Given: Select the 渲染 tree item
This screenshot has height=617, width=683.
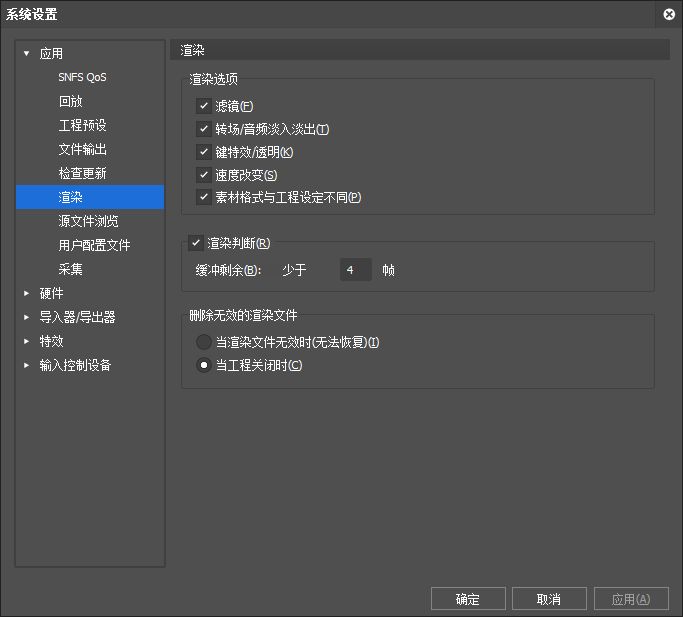Looking at the screenshot, I should pos(90,197).
